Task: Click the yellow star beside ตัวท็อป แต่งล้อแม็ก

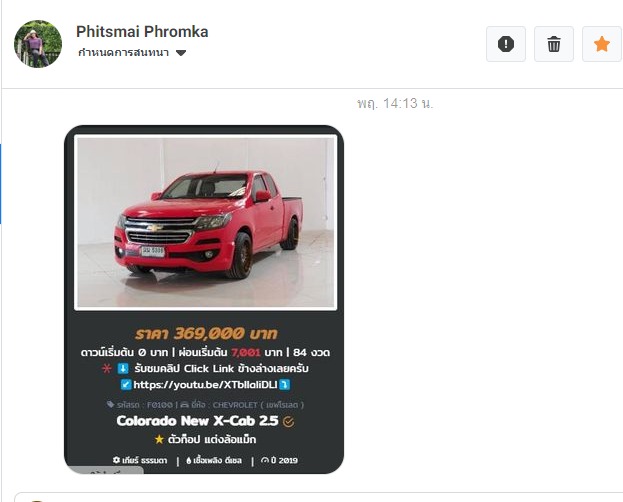Action: 159,440
